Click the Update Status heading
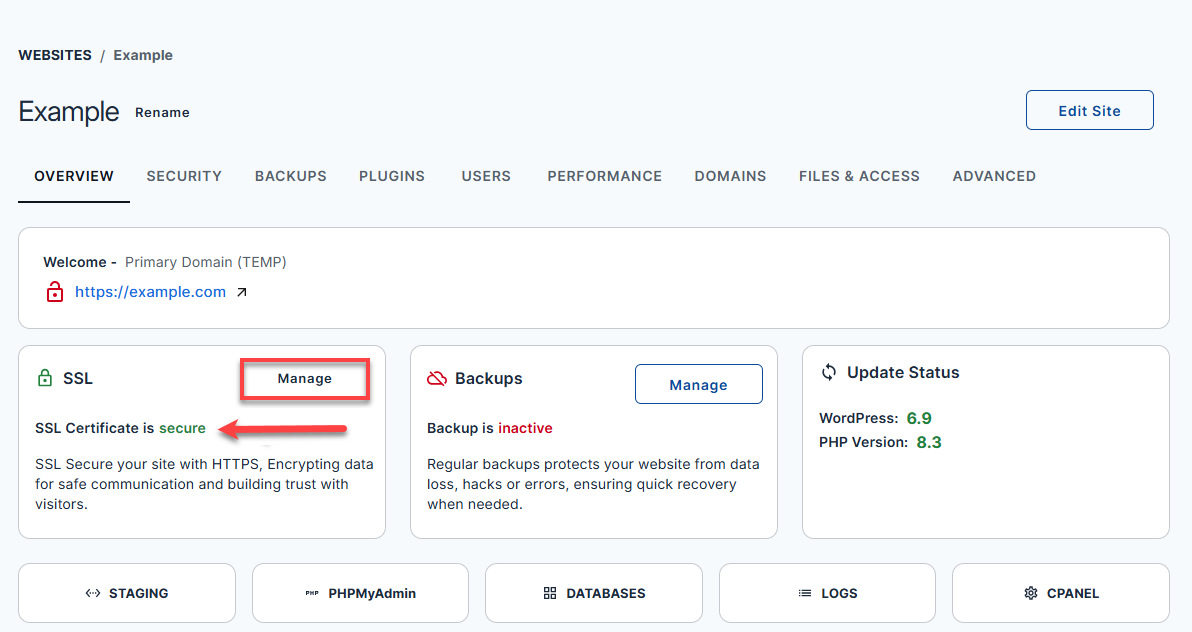Viewport: 1192px width, 632px height. click(903, 373)
